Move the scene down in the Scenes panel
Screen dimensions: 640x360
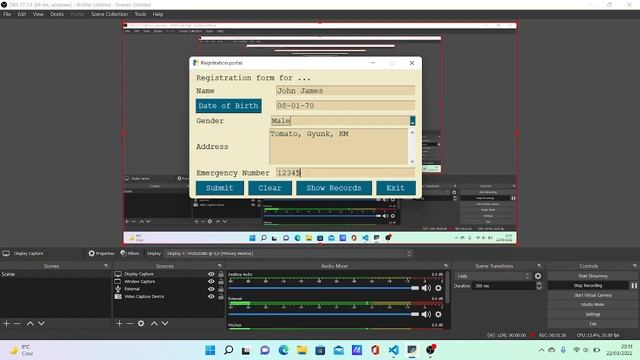(x=41, y=323)
